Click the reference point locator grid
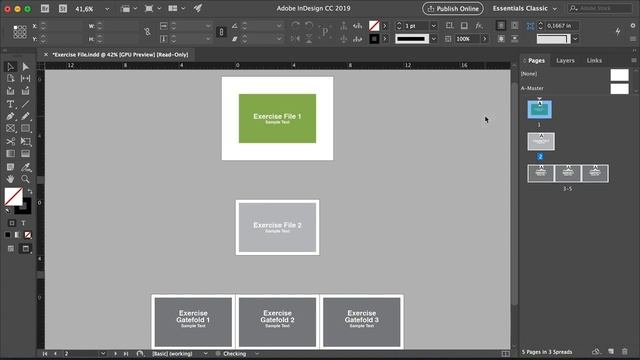 20,32
